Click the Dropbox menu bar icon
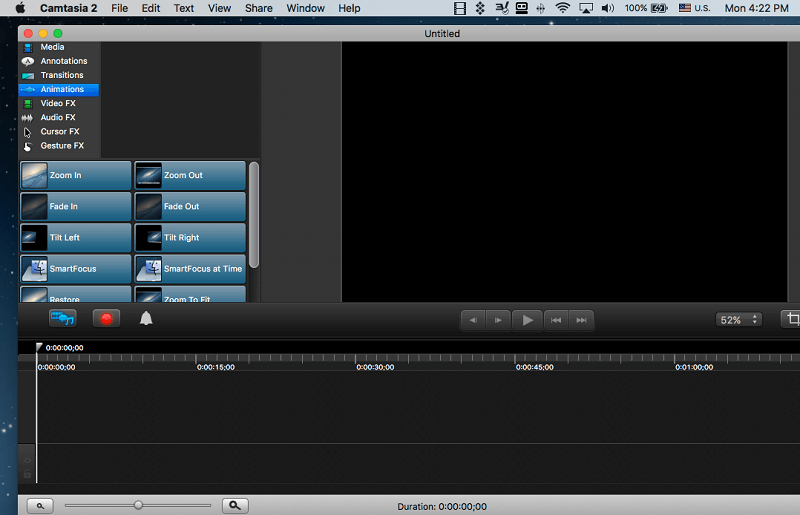800x515 pixels. coord(480,8)
